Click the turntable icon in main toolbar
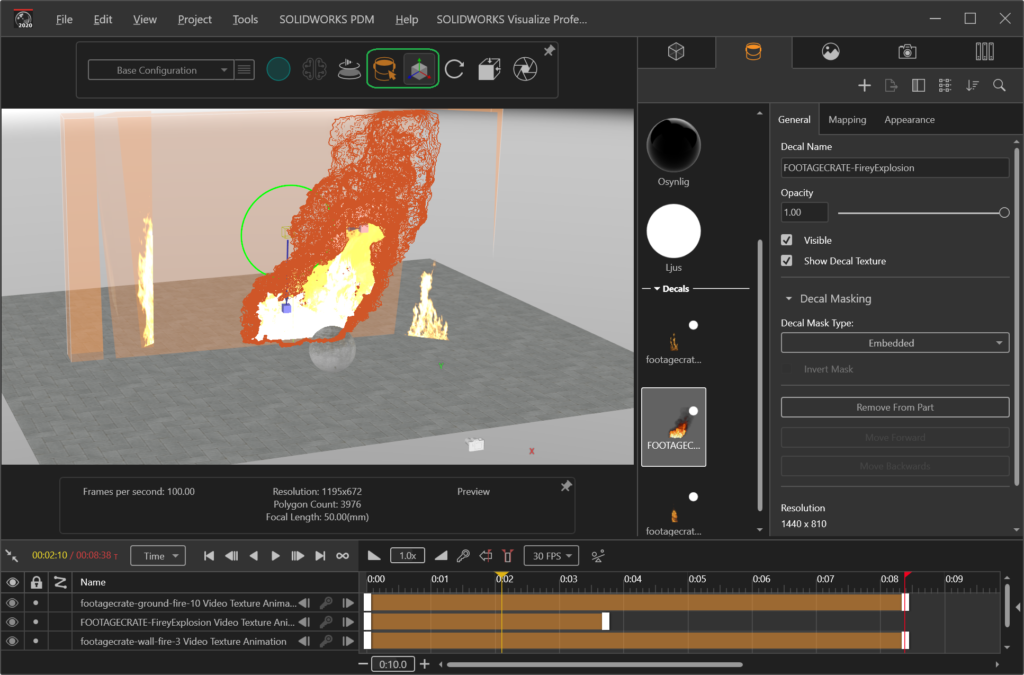 click(x=349, y=69)
